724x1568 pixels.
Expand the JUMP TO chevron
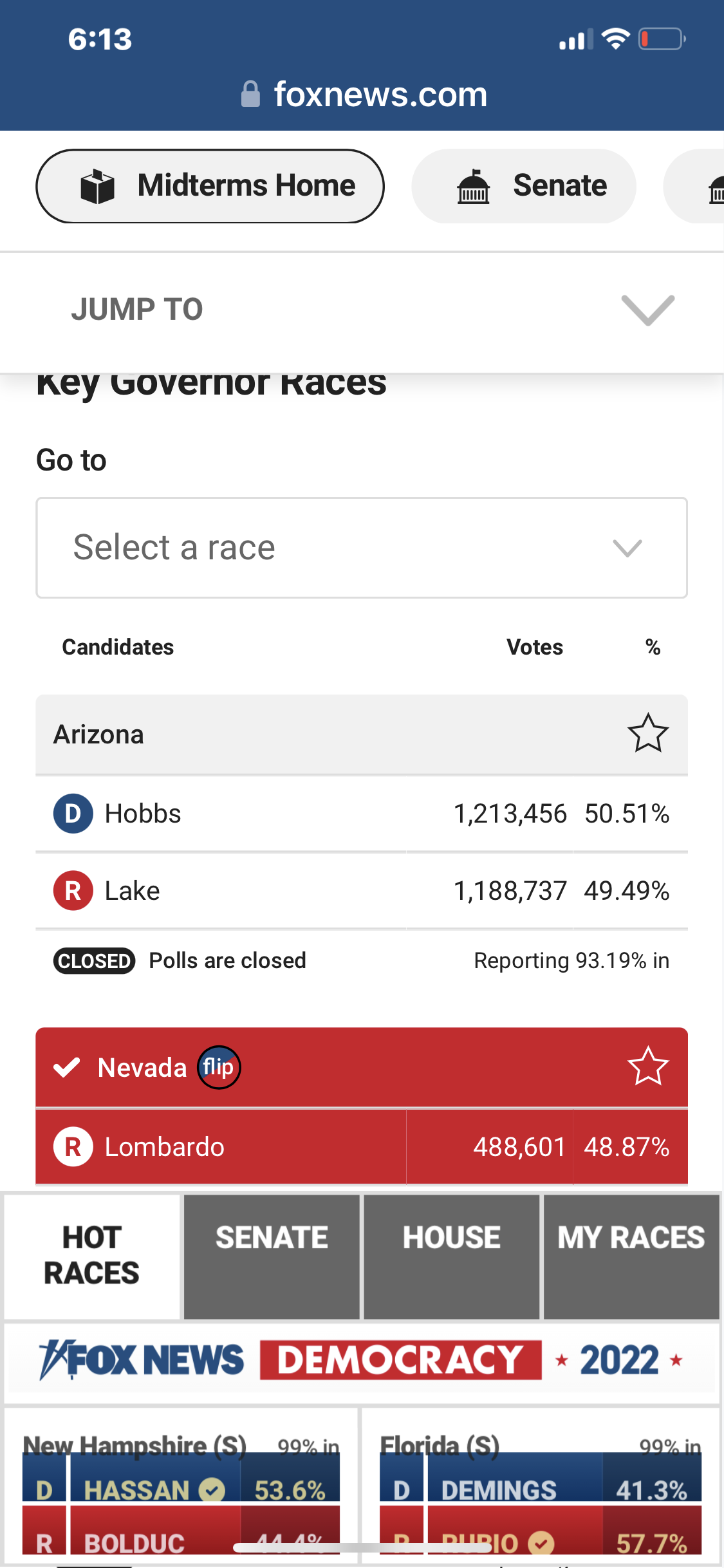click(x=647, y=310)
